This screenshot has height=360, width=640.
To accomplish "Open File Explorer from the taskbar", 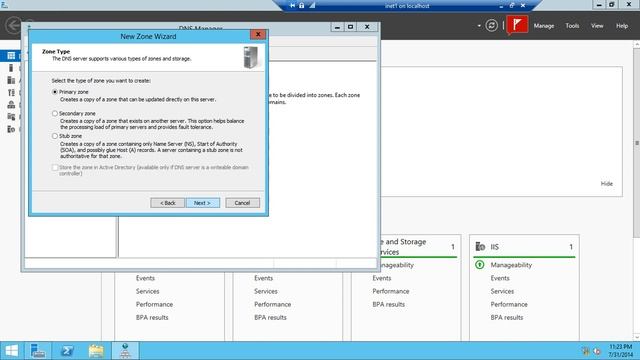I will click(96, 351).
